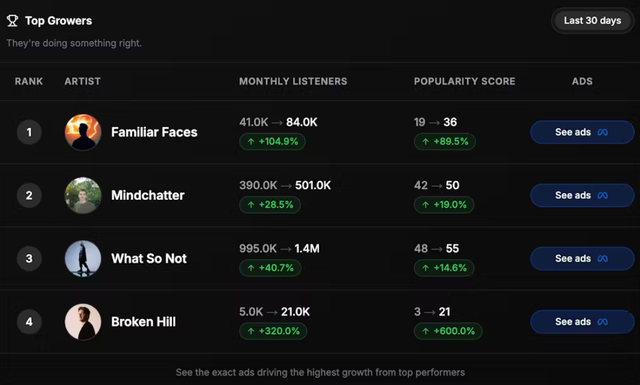Click the +104.9% listeners growth badge
640x385 pixels.
272,142
